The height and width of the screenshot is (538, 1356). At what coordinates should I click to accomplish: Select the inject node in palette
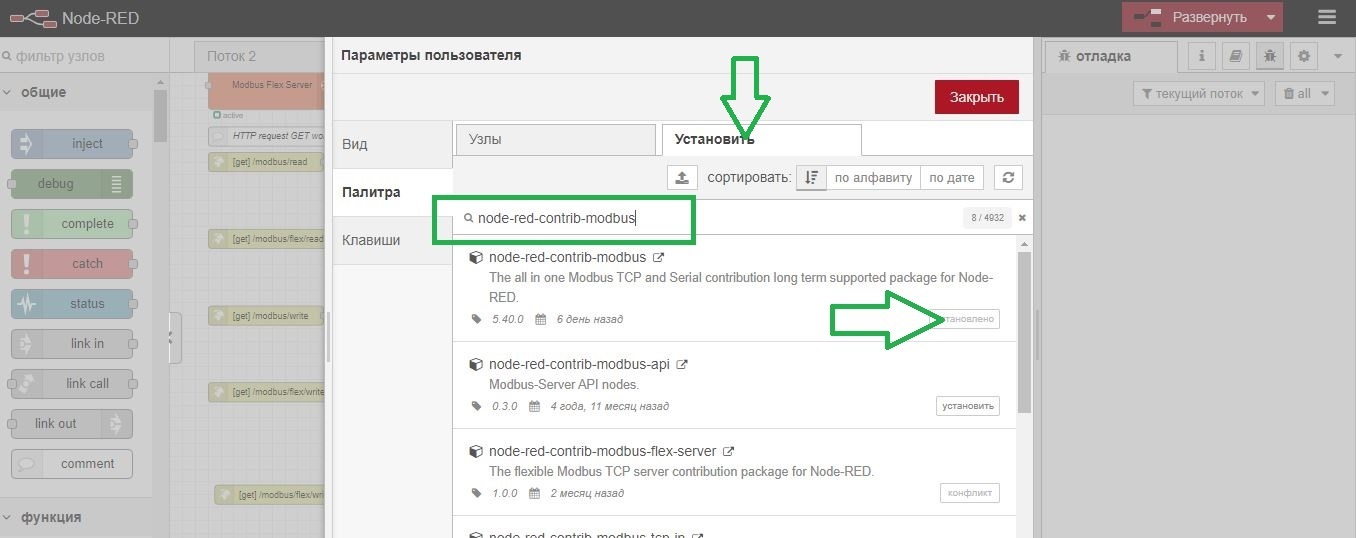[x=72, y=144]
